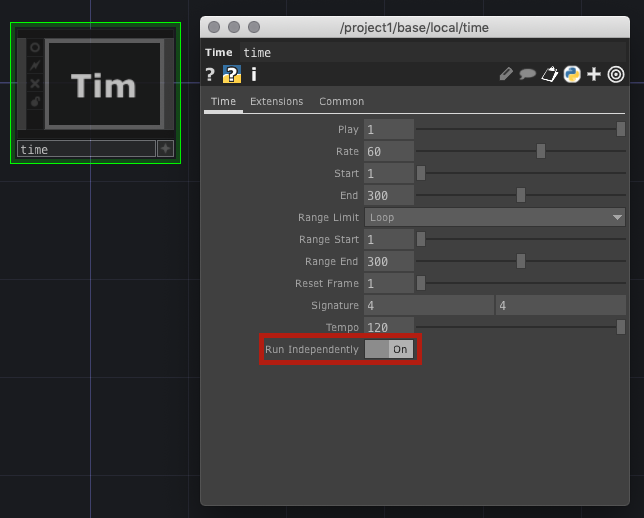Open Python help icon with yellow background

coord(232,74)
